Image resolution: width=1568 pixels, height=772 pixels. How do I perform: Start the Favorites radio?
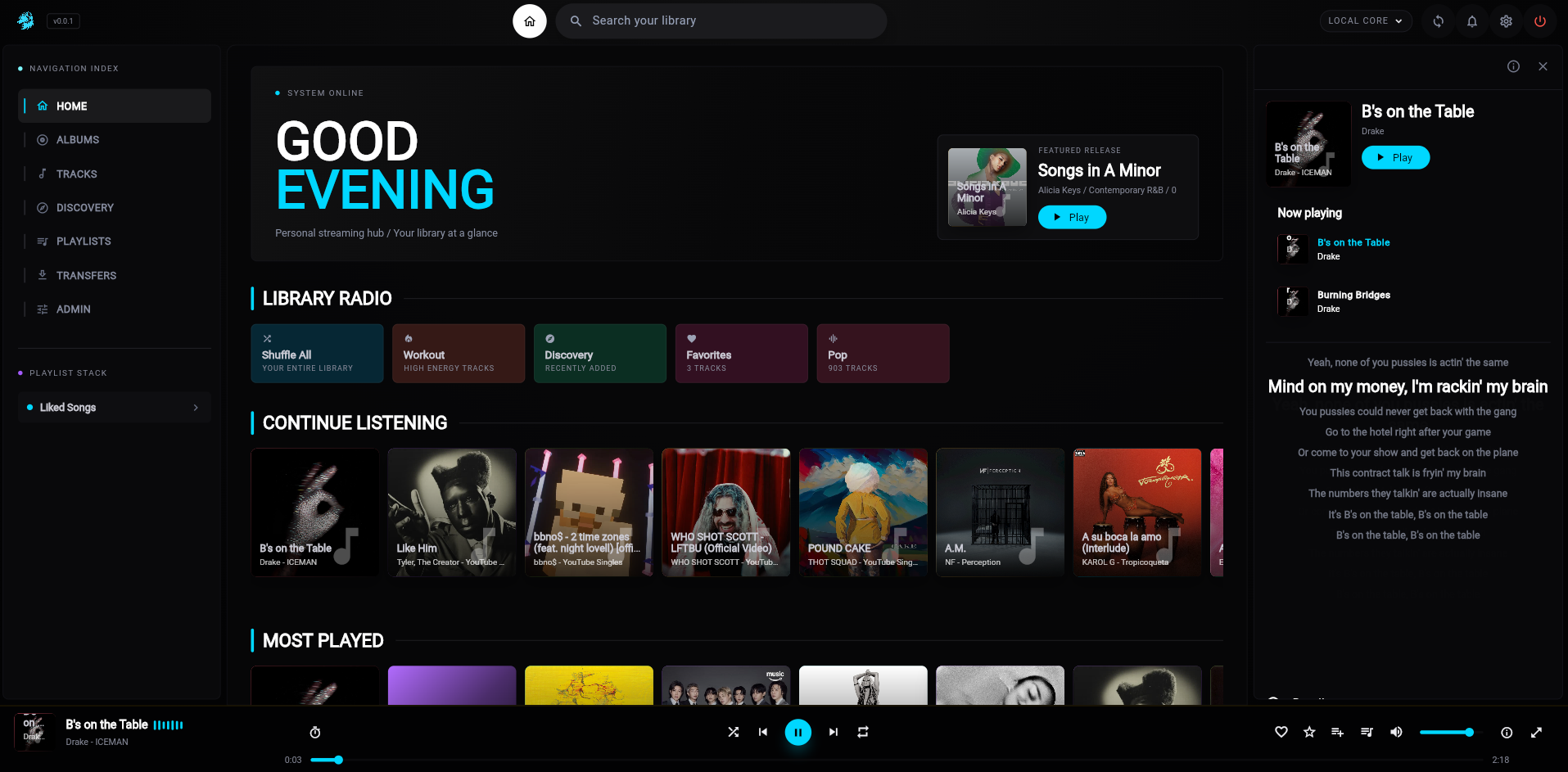point(742,354)
